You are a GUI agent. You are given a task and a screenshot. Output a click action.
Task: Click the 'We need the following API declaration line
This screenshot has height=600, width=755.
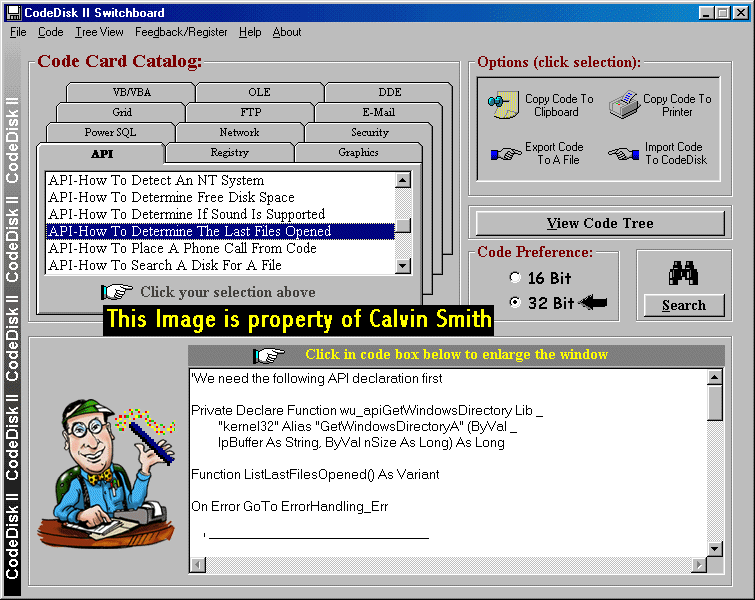pos(316,378)
